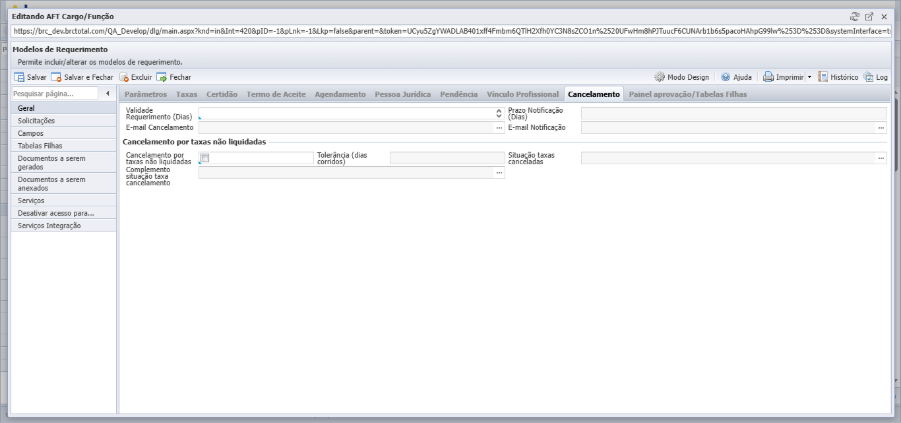Open Documentos a serem gerados page
Screen dimensions: 901x423
point(63,163)
